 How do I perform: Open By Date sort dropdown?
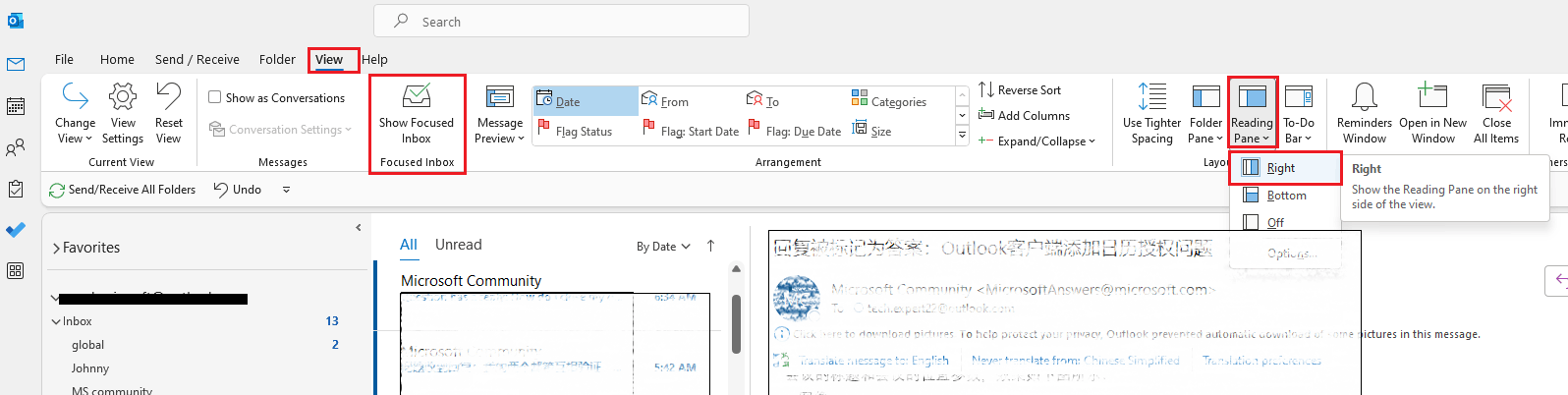tap(663, 246)
